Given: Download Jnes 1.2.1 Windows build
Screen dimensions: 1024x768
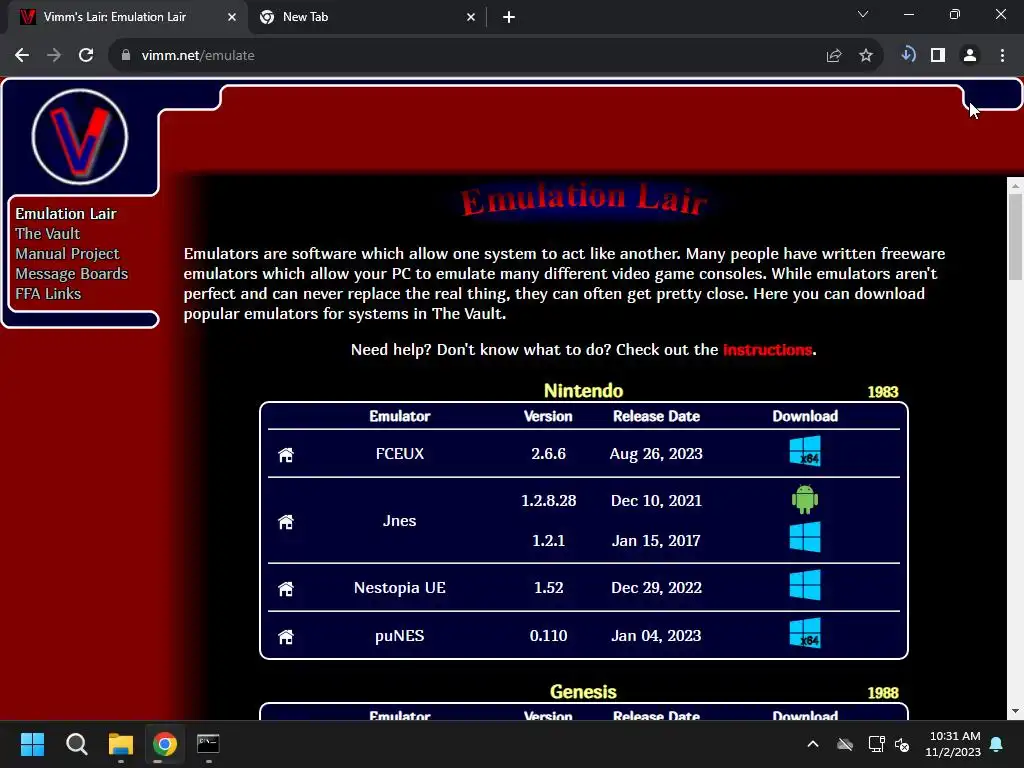Looking at the screenshot, I should point(805,537).
